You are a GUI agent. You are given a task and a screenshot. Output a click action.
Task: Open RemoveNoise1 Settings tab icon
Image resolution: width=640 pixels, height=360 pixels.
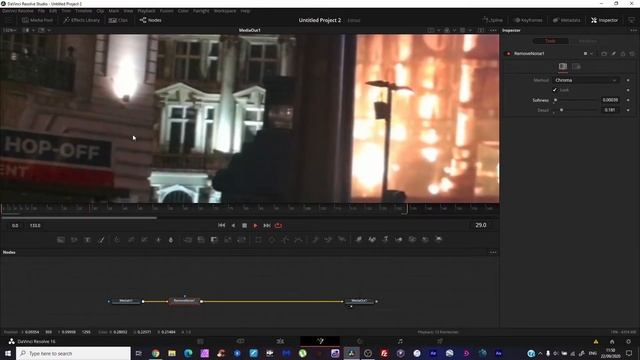pyautogui.click(x=576, y=66)
